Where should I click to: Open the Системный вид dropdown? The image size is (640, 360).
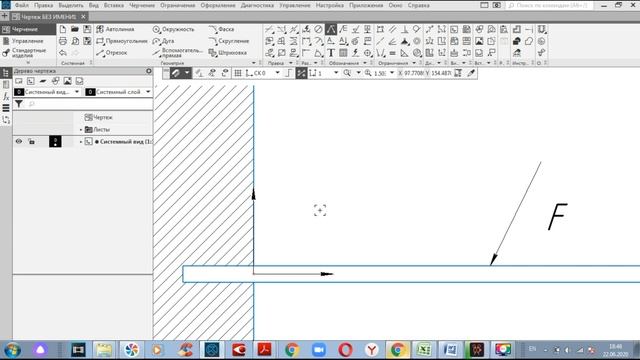pyautogui.click(x=77, y=92)
